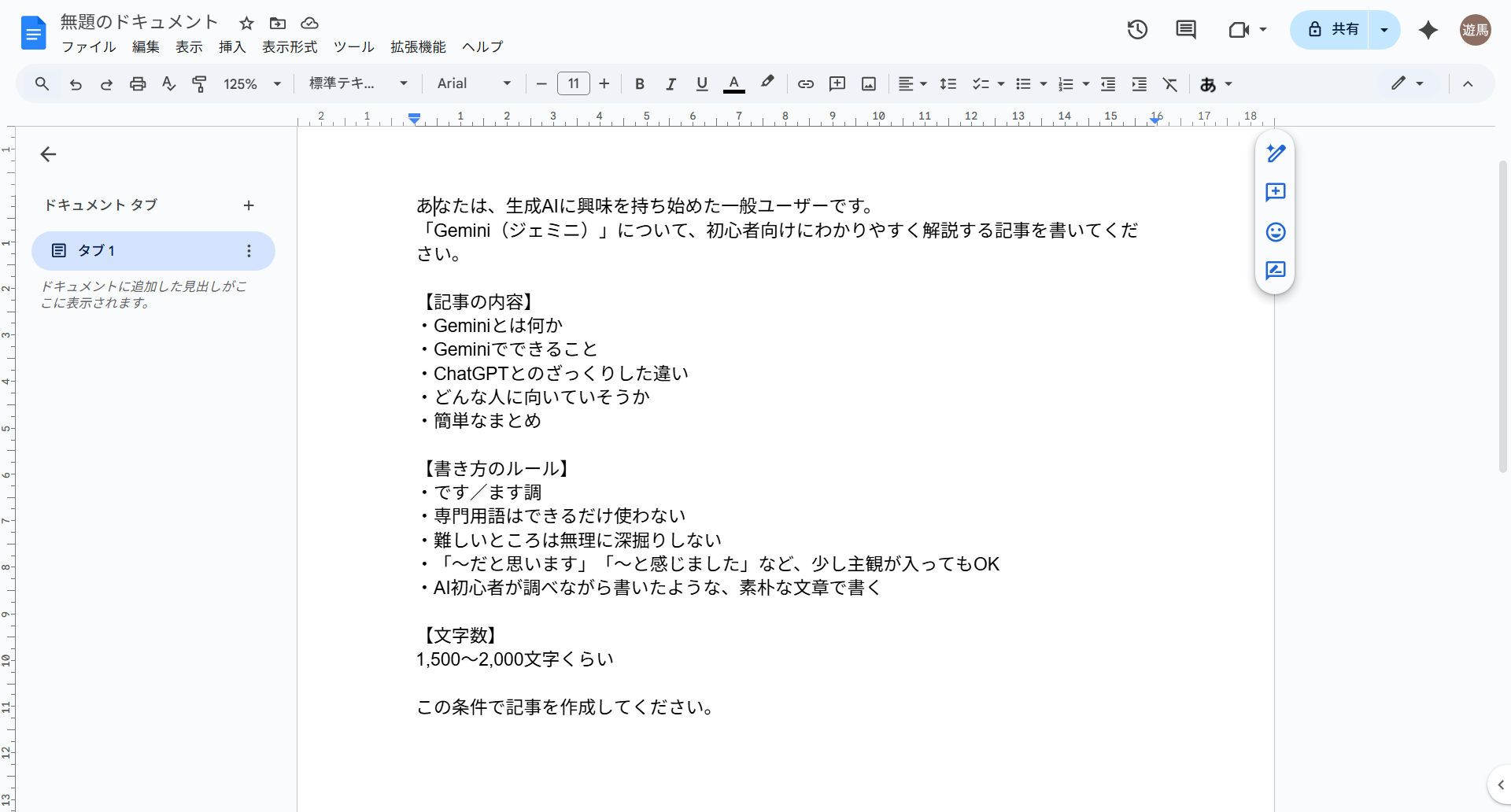Viewport: 1511px width, 812px height.
Task: Toggle underline formatting
Action: [x=701, y=83]
